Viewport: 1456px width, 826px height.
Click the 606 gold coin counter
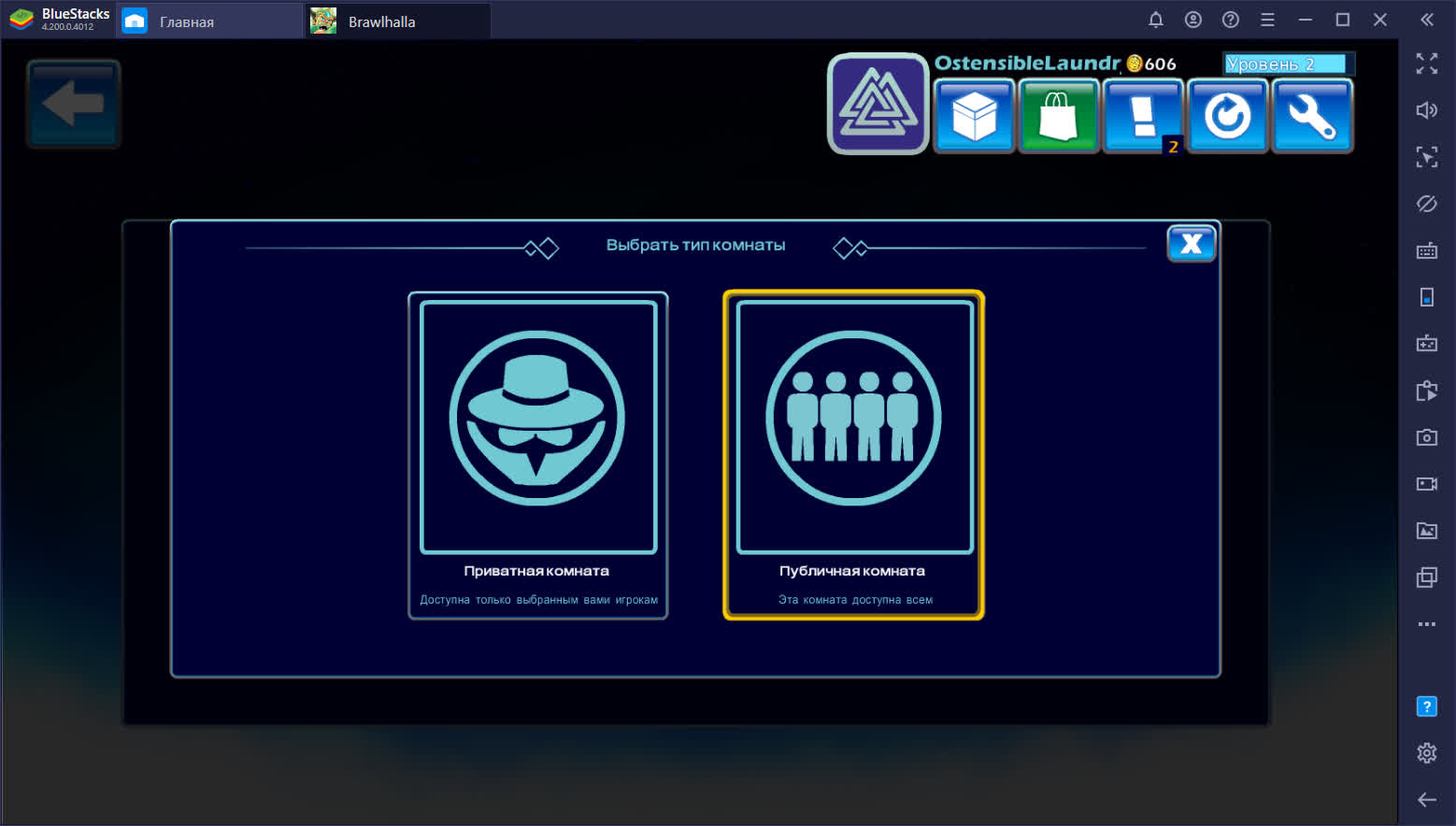click(x=1151, y=64)
